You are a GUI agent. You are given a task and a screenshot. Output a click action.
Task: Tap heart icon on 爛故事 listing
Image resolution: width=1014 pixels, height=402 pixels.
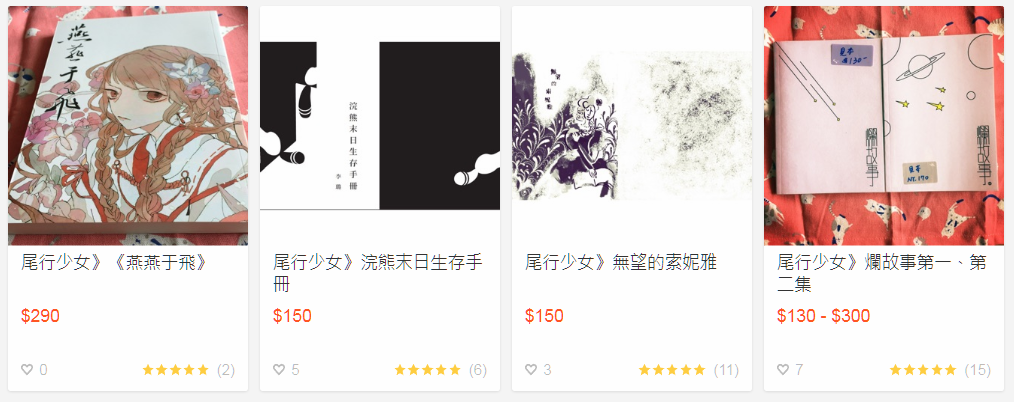782,370
